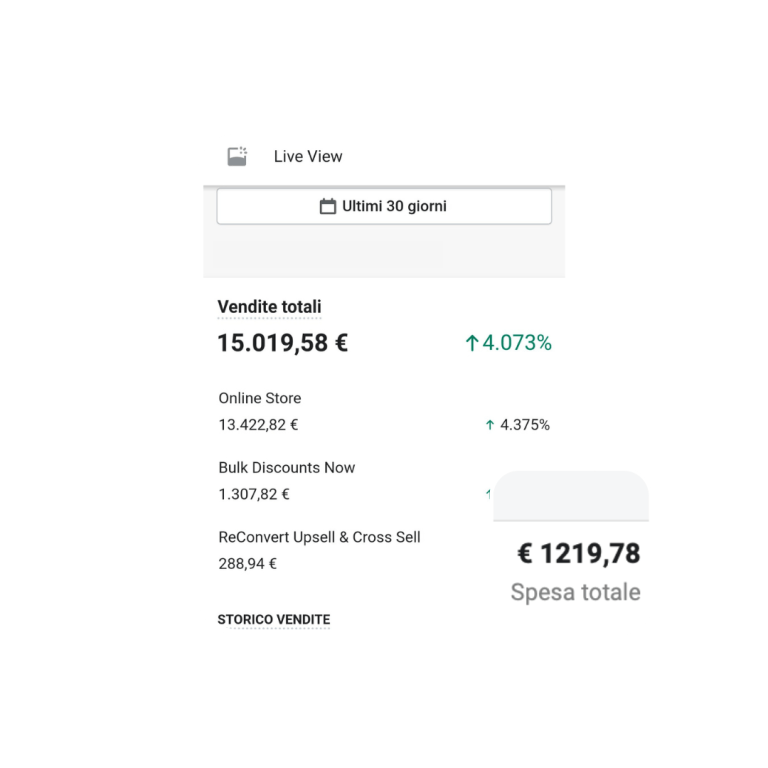Viewport: 768px width, 768px height.
Task: Click the Spesa totale label
Action: 575,592
